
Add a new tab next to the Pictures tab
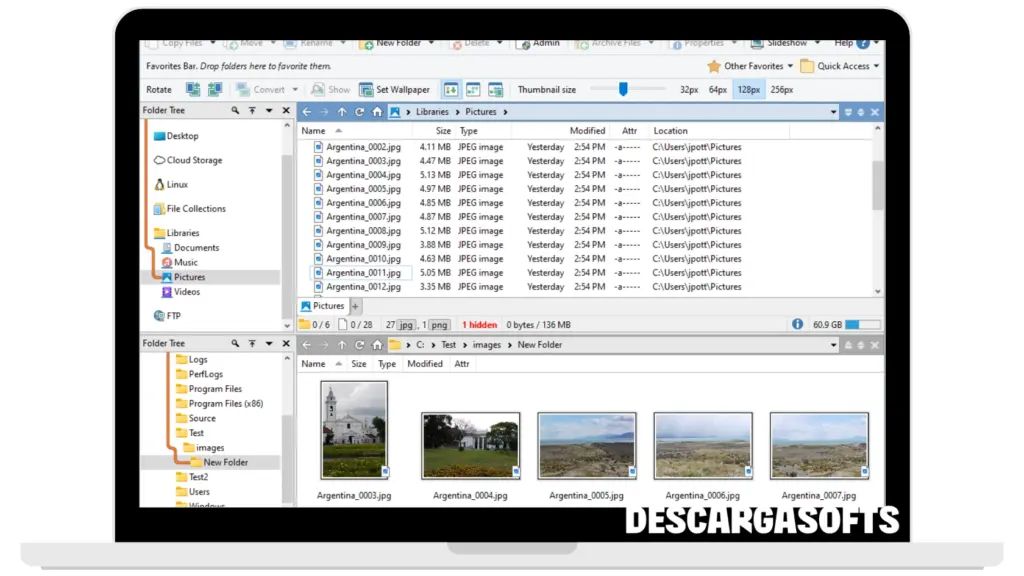(355, 306)
